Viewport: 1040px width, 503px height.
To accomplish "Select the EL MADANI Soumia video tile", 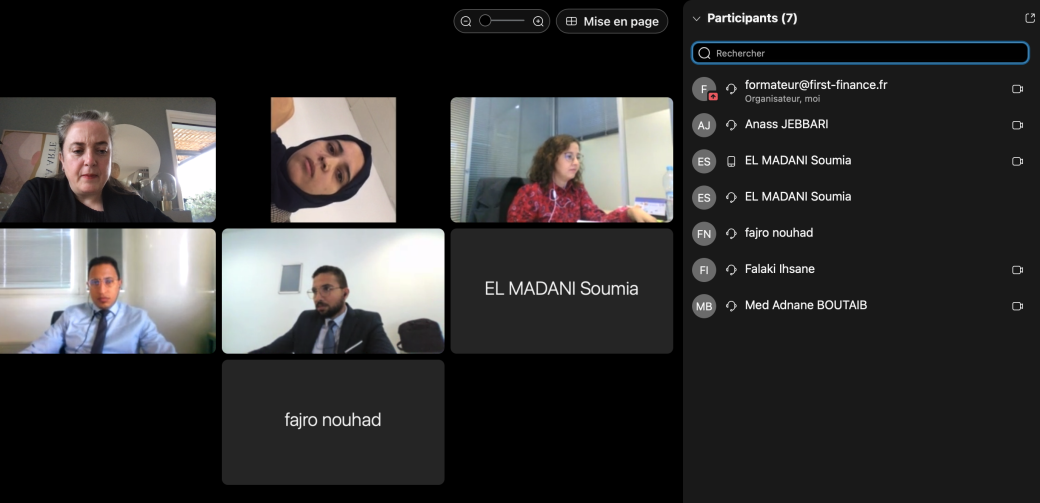I will [x=561, y=290].
